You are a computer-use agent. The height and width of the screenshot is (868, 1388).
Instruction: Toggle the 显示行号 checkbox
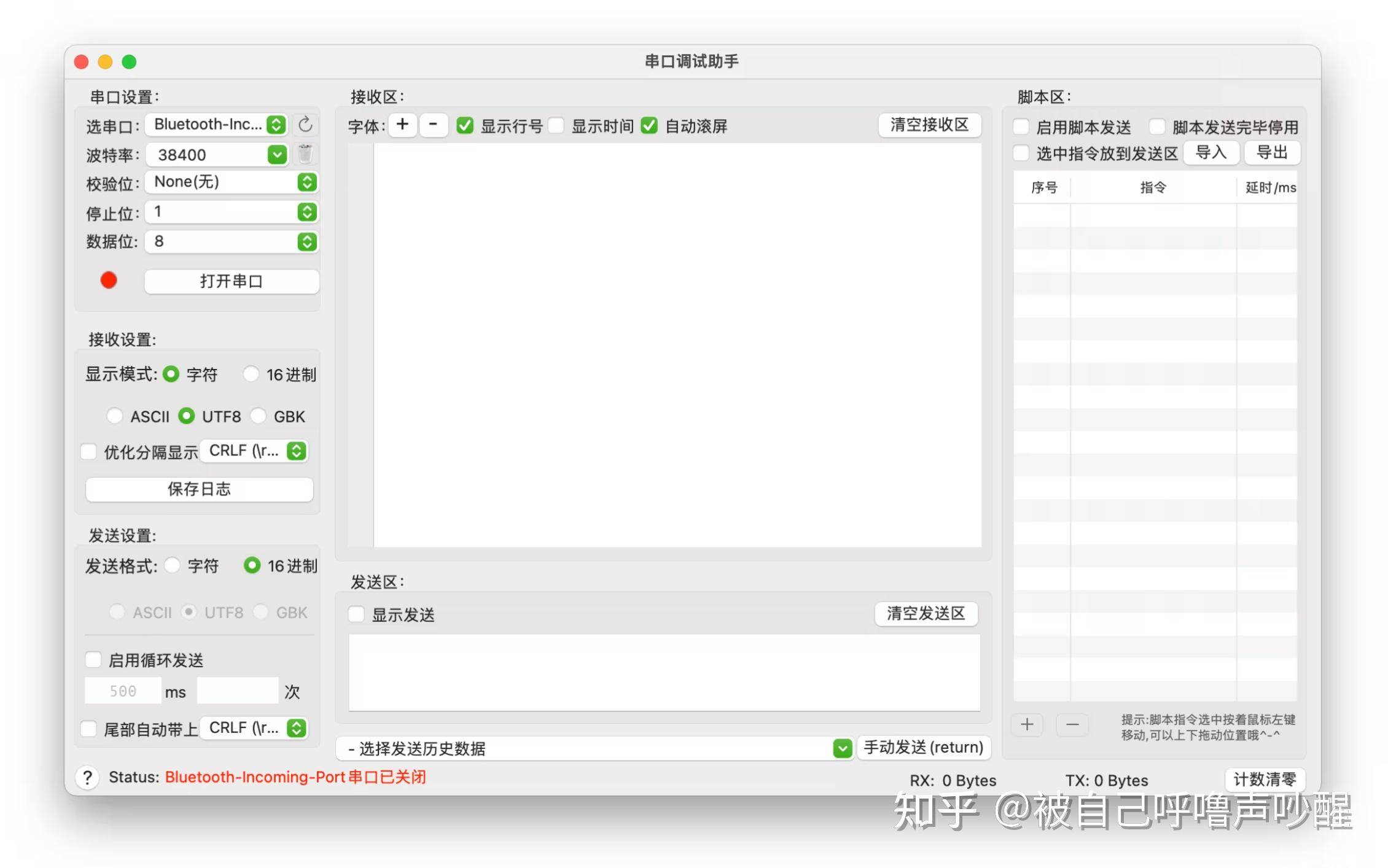click(x=465, y=126)
